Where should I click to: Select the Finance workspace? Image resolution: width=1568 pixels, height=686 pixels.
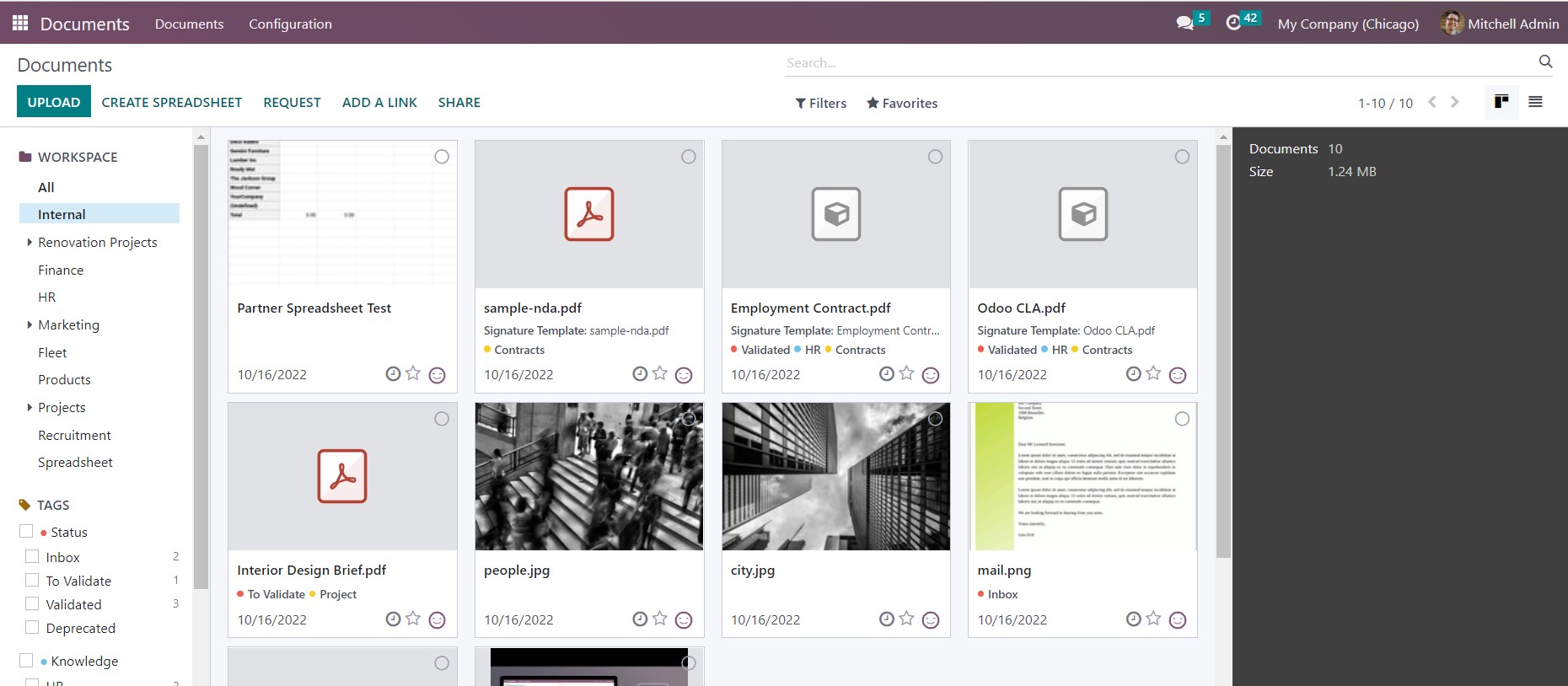(x=61, y=270)
